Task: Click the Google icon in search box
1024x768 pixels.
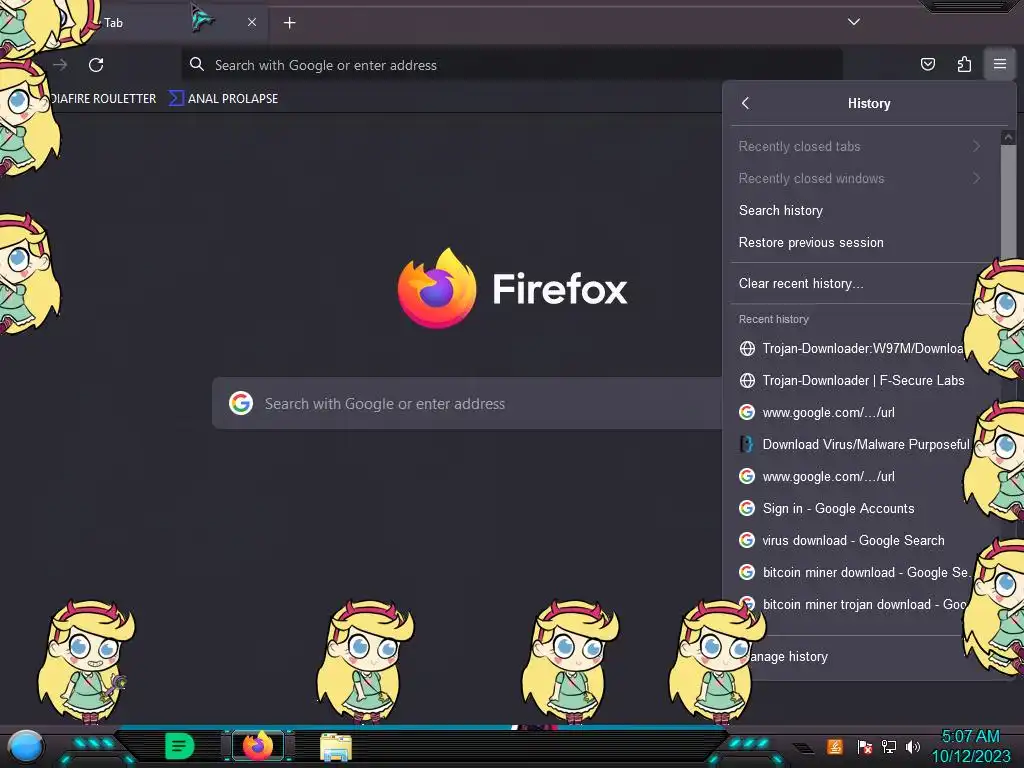Action: pos(241,404)
